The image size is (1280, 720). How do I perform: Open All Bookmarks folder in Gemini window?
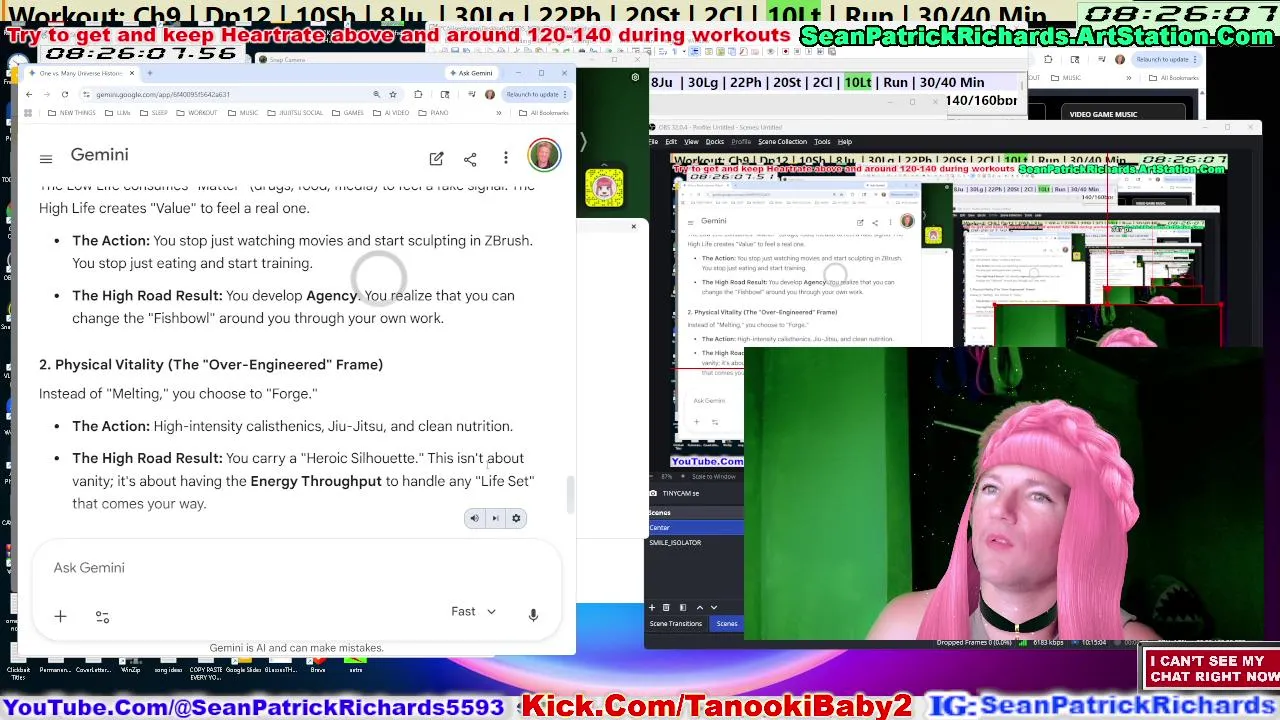click(x=545, y=113)
